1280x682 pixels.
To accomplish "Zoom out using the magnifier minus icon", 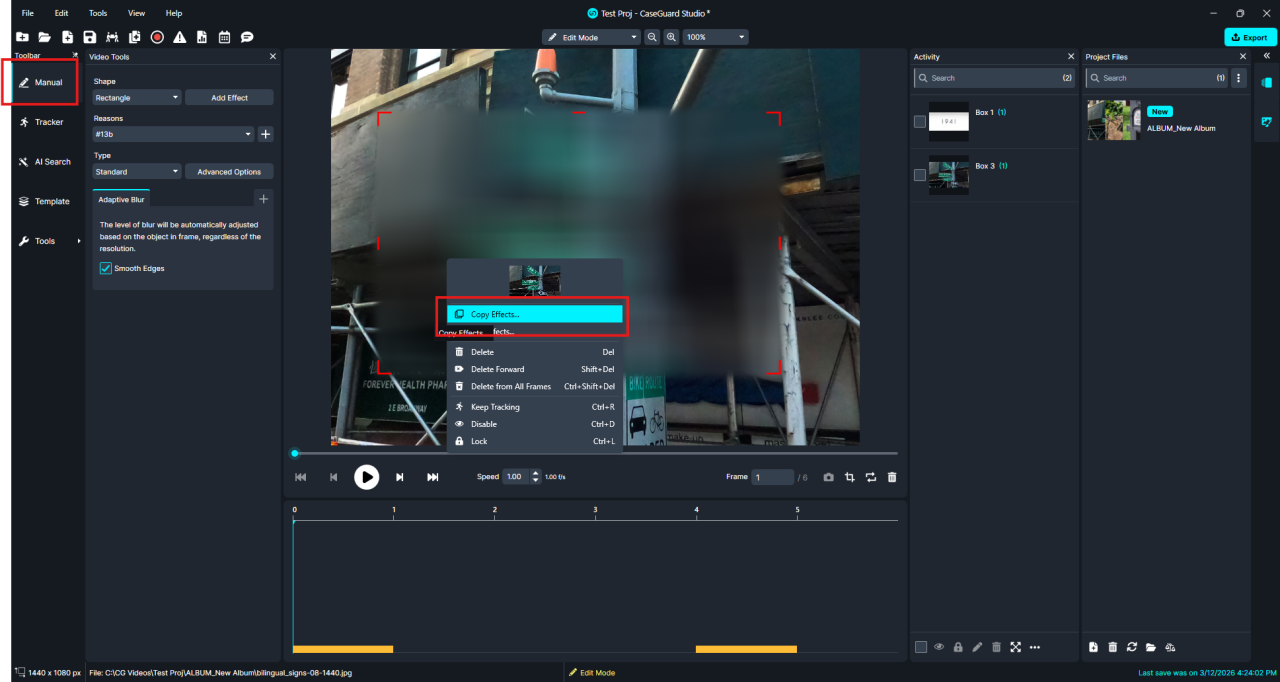I will point(652,37).
